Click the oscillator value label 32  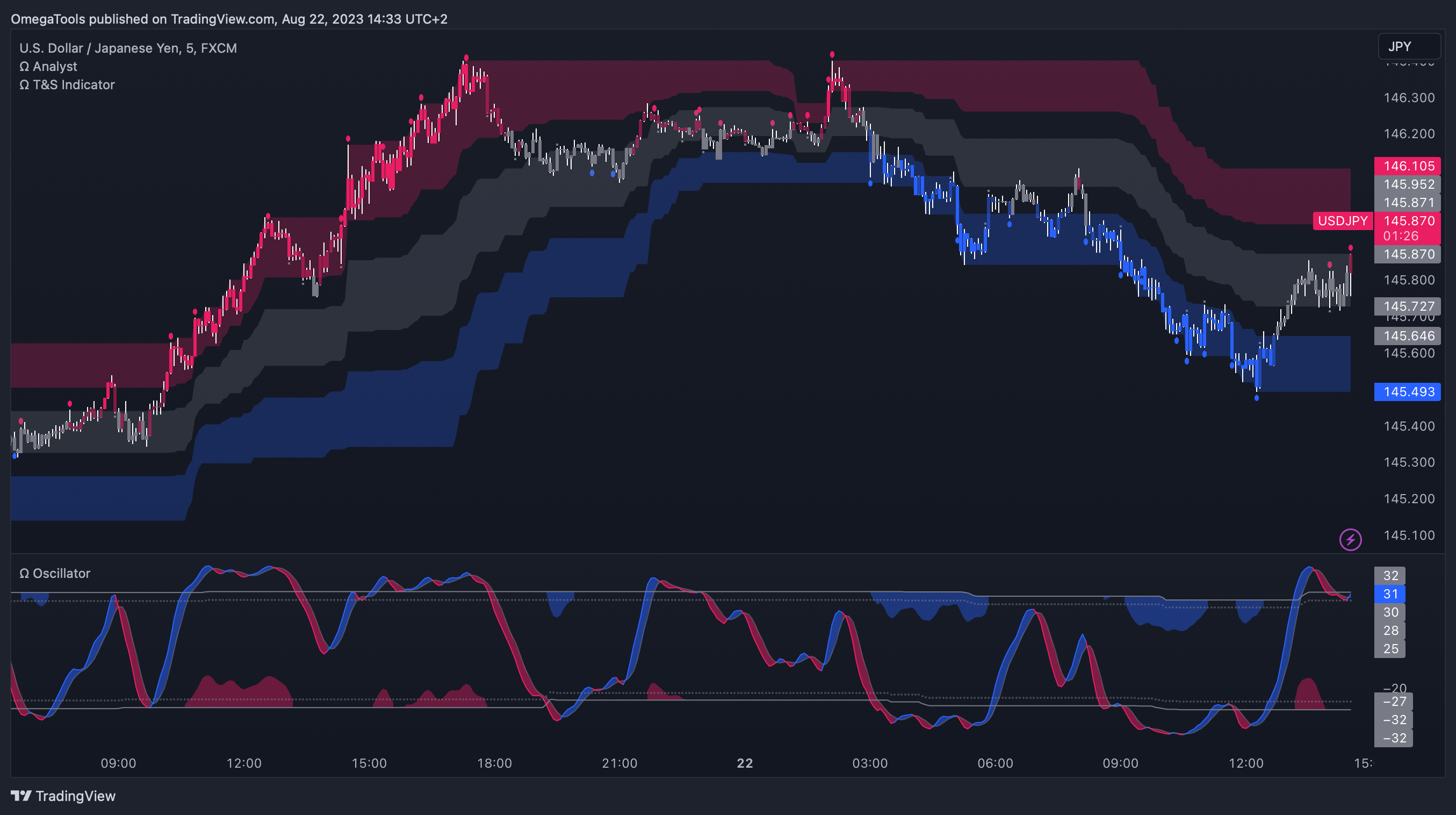tap(1390, 576)
